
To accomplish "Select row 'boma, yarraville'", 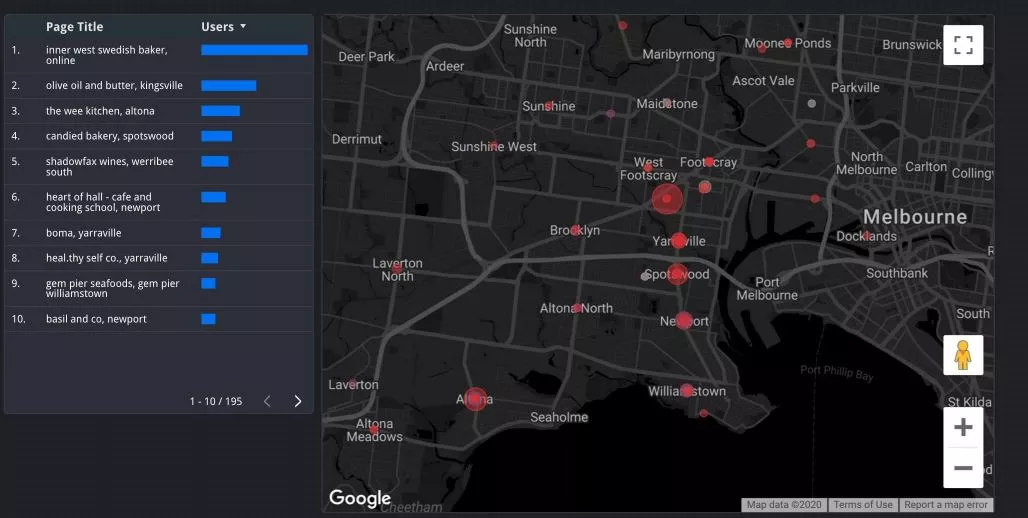I will point(159,233).
